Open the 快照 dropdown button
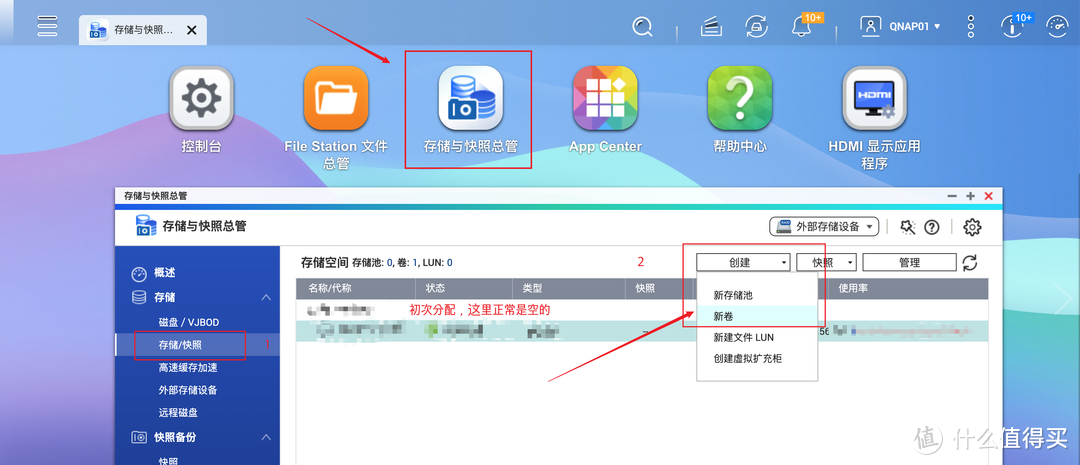 (x=827, y=262)
